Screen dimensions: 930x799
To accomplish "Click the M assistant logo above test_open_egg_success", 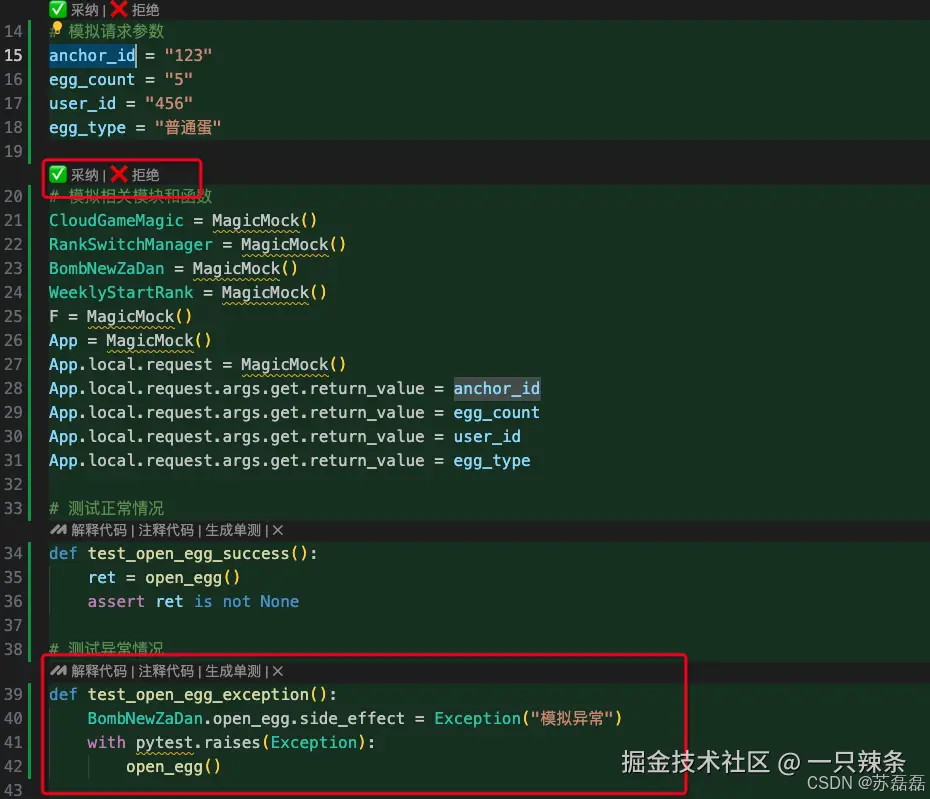I will click(60, 530).
